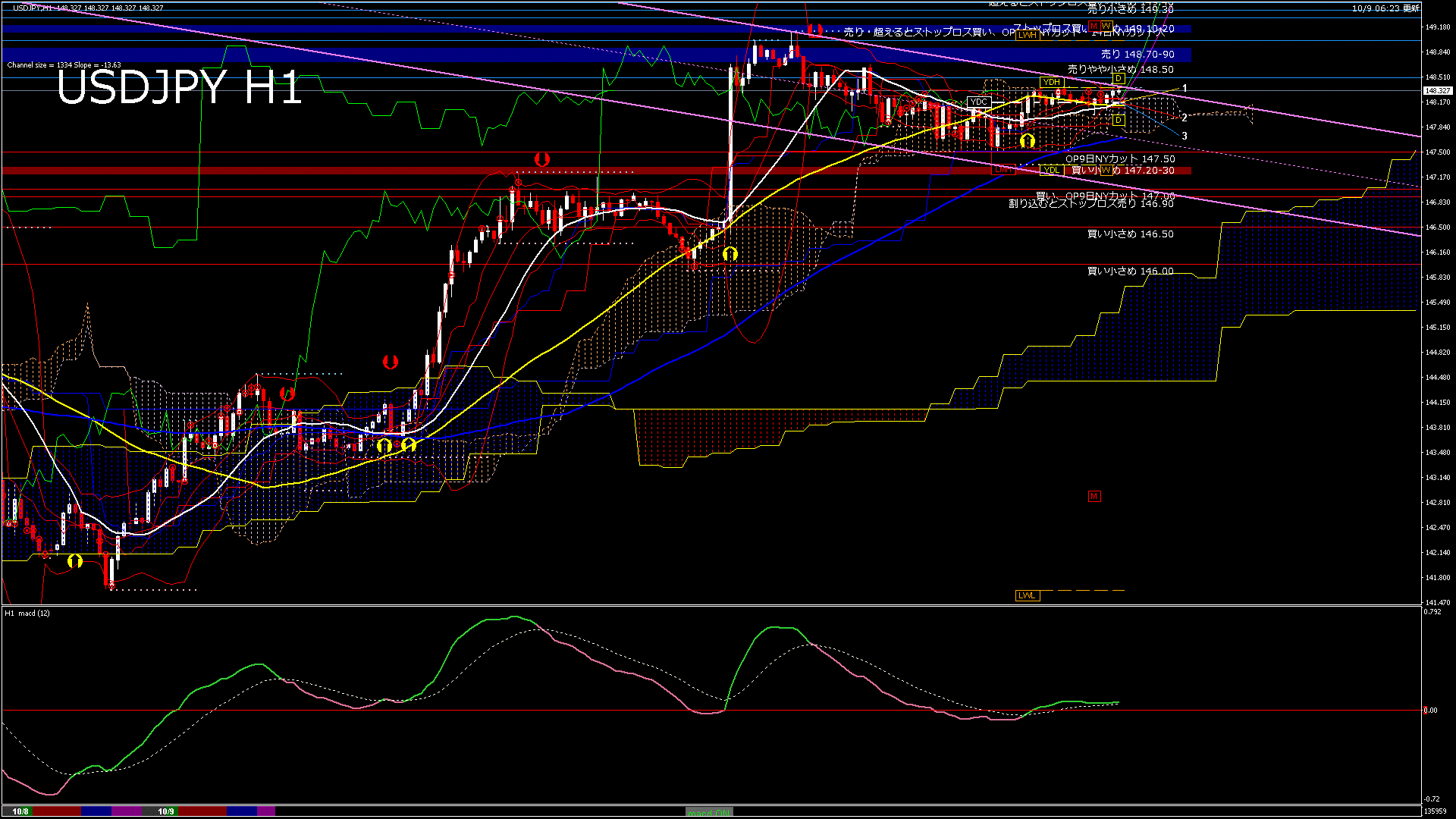Click the 10/9 06:23 更新 timestamp
Image resolution: width=1456 pixels, height=819 pixels.
pos(1385,8)
